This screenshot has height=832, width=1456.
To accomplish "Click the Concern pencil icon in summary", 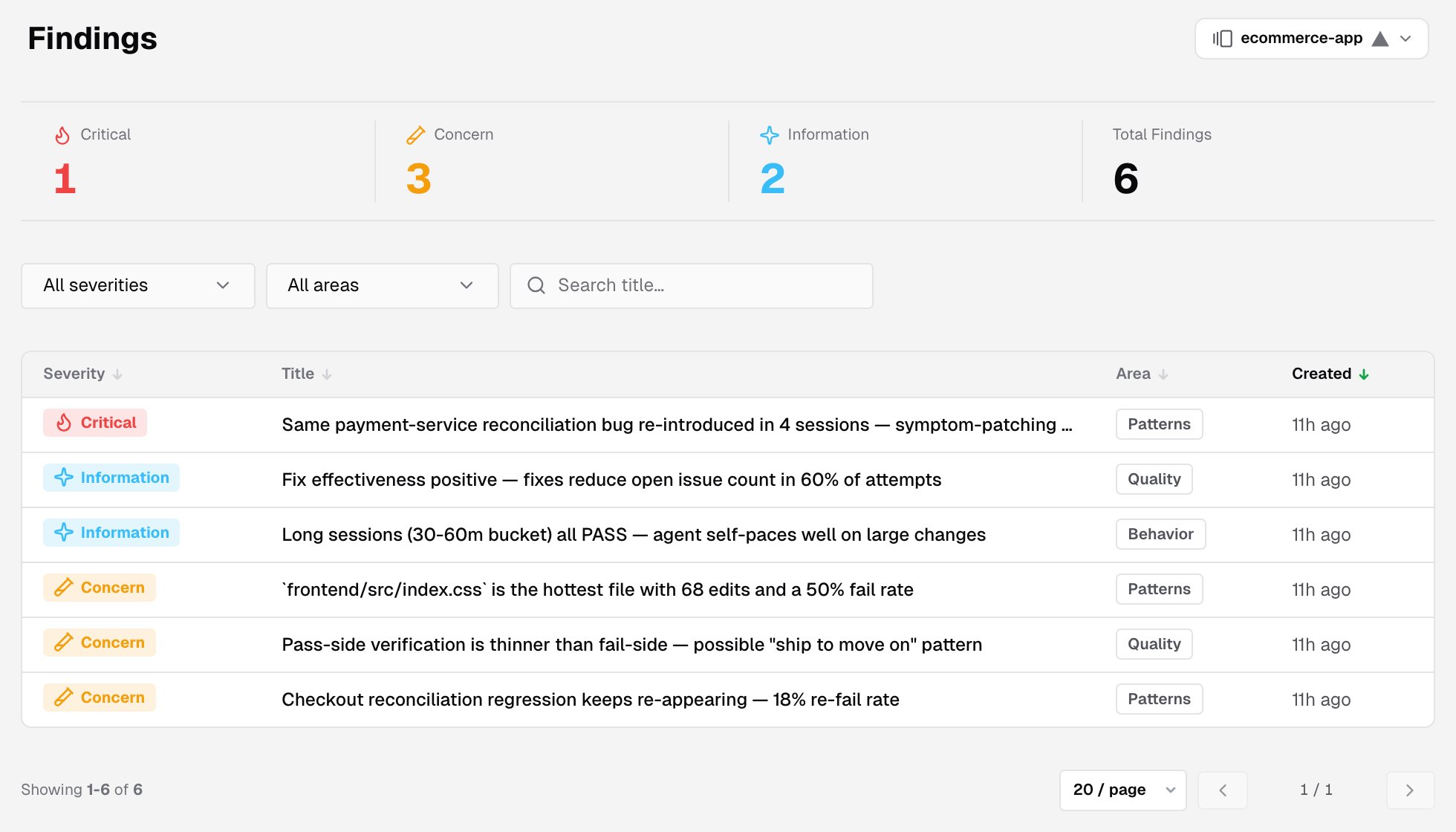I will [416, 135].
